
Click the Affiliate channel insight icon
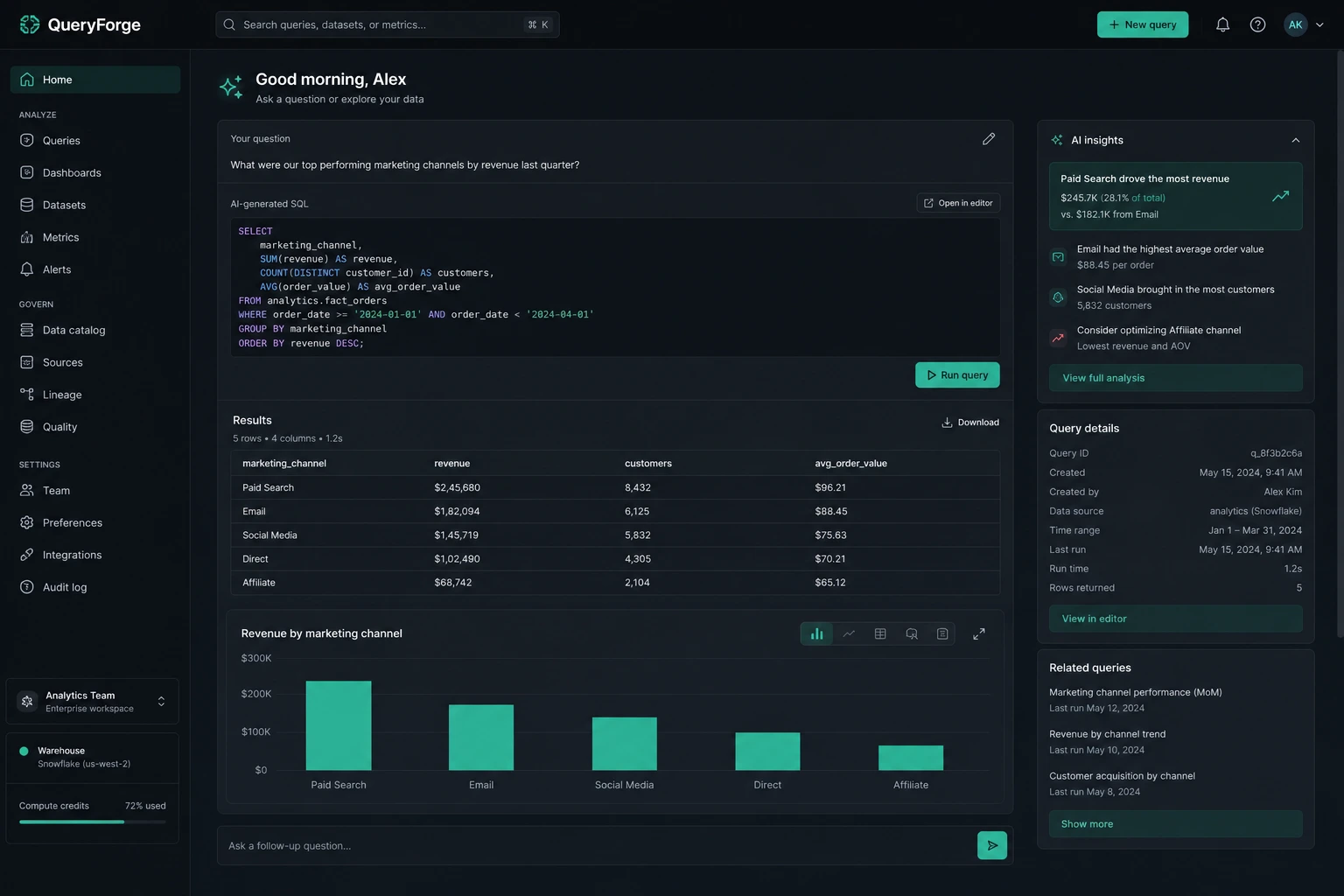click(x=1058, y=338)
